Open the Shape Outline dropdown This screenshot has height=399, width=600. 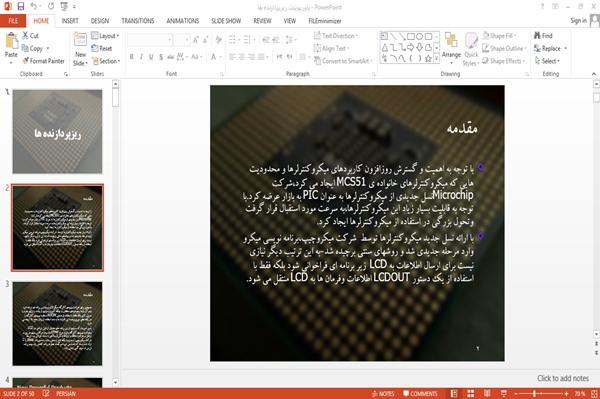click(504, 48)
